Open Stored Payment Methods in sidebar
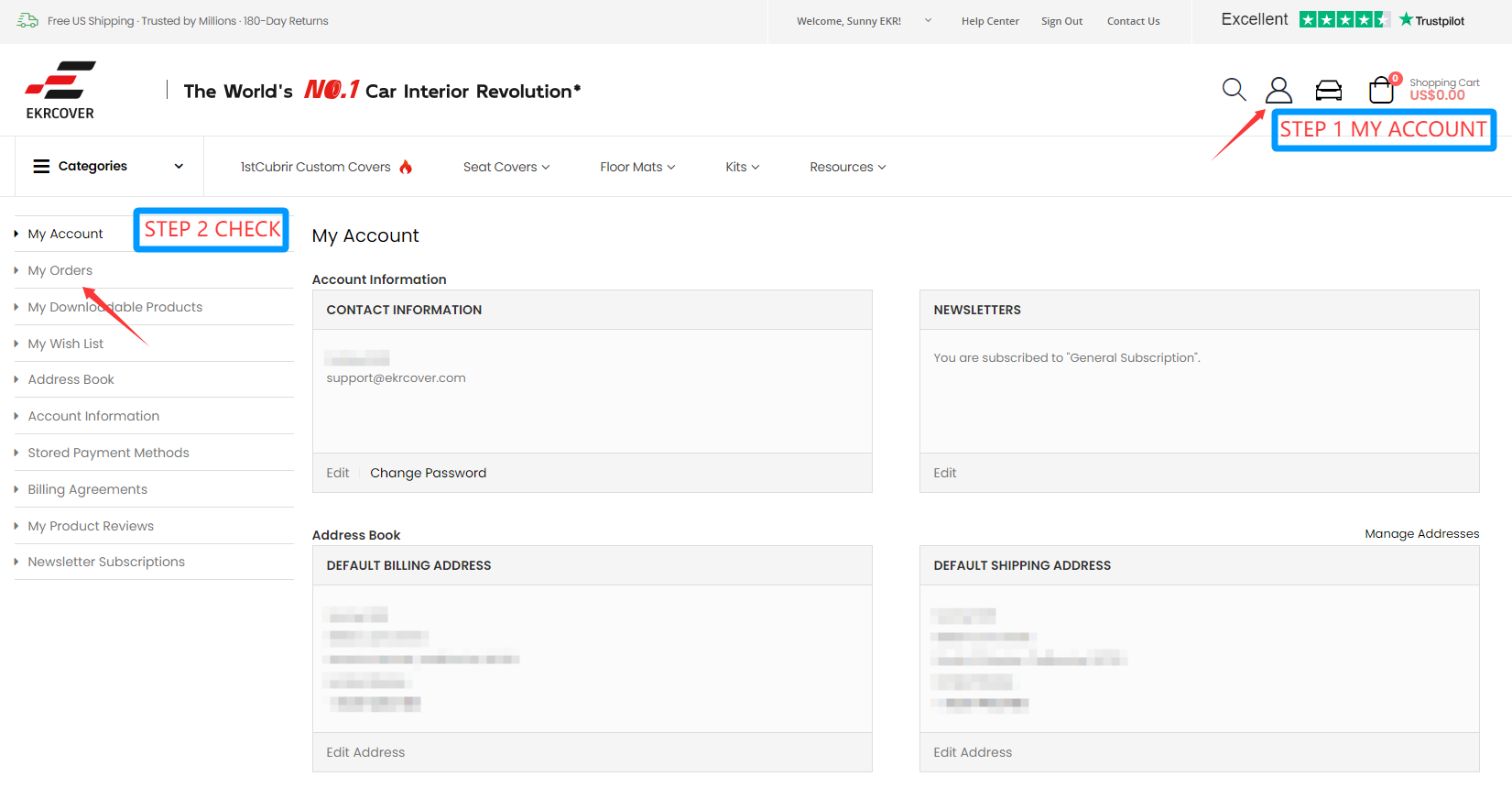Viewport: 1512px width, 787px height. [108, 453]
